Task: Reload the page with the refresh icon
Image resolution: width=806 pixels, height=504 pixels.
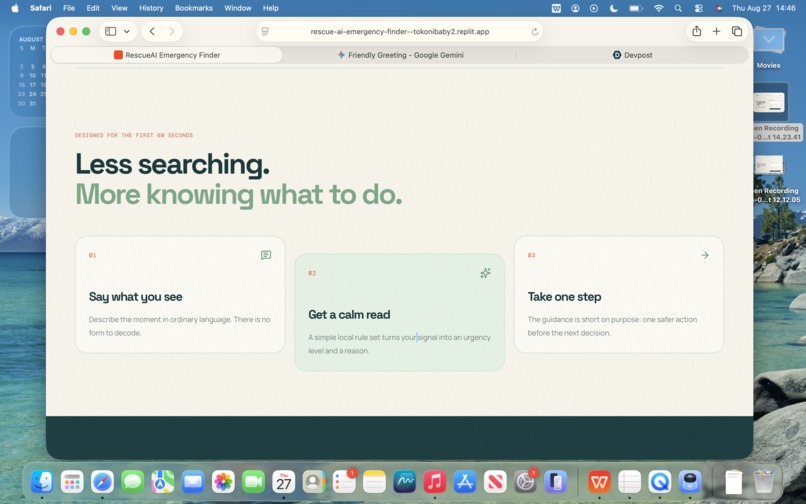Action: point(535,31)
